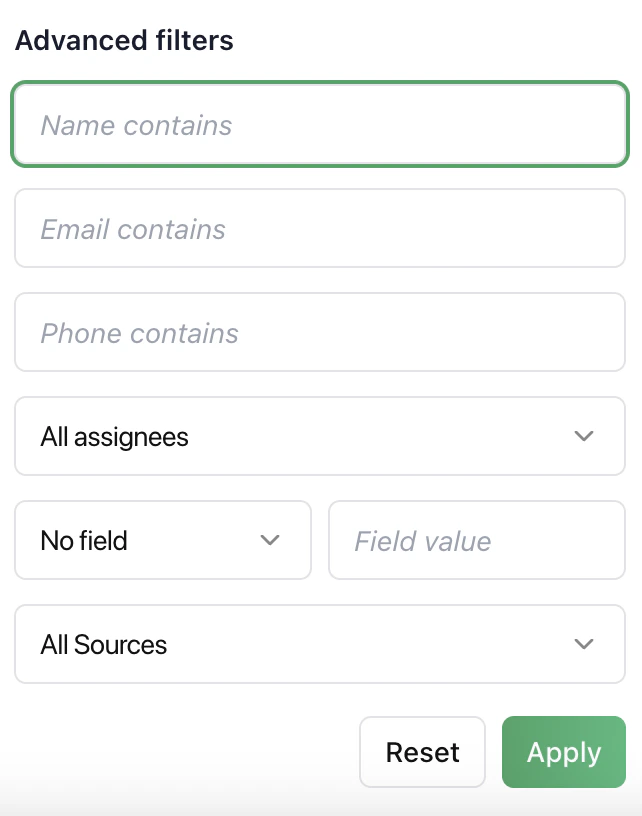Open the All Sources dropdown chevron
The image size is (642, 816).
tap(585, 644)
